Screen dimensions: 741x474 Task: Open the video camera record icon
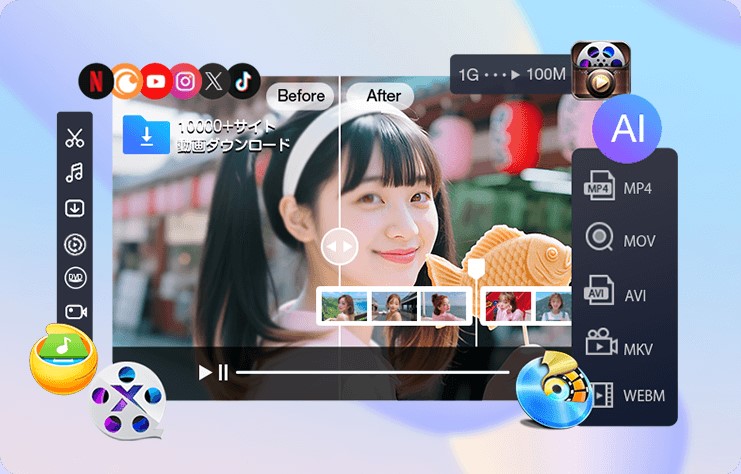76,312
